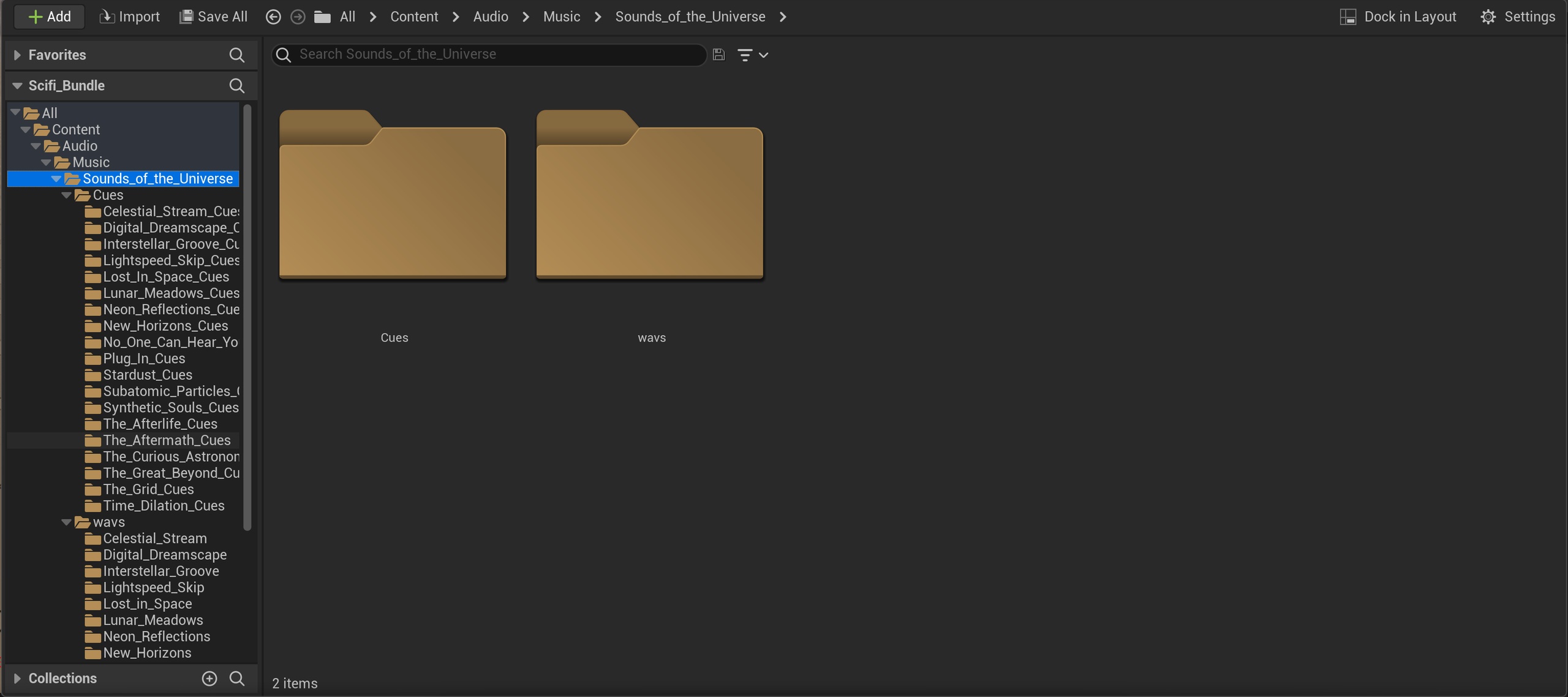This screenshot has height=697, width=1568.
Task: Open chevron dropdown after Music breadcrumb
Action: coord(598,17)
